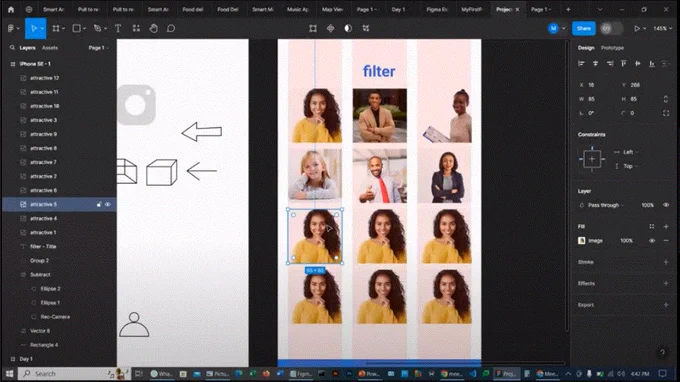680x382 pixels.
Task: Open new tab with plus button
Action: click(x=568, y=9)
